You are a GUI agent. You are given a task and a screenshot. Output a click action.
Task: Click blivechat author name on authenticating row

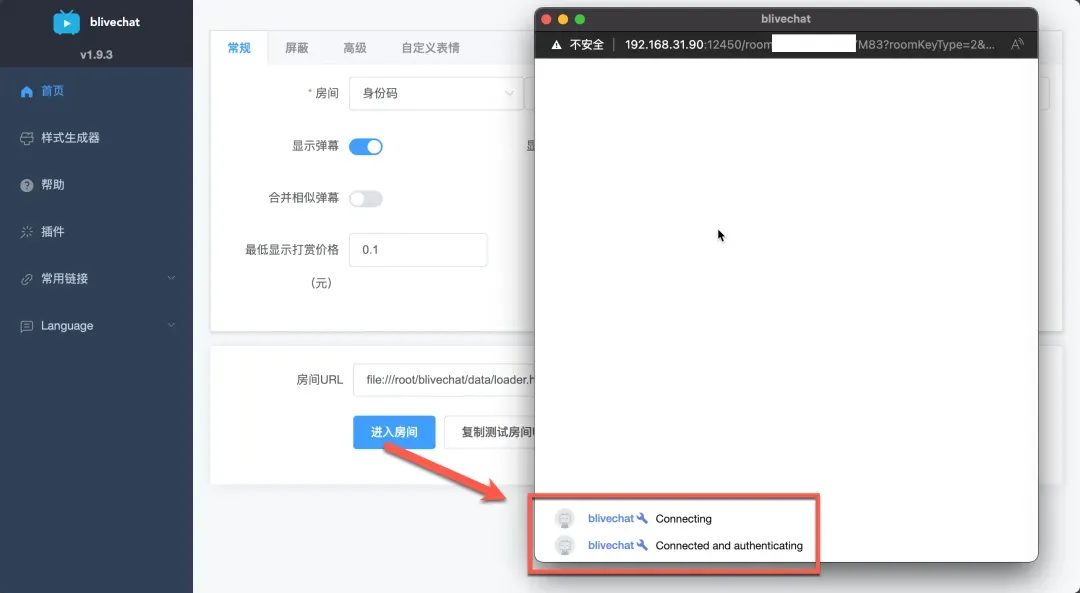[x=610, y=545]
